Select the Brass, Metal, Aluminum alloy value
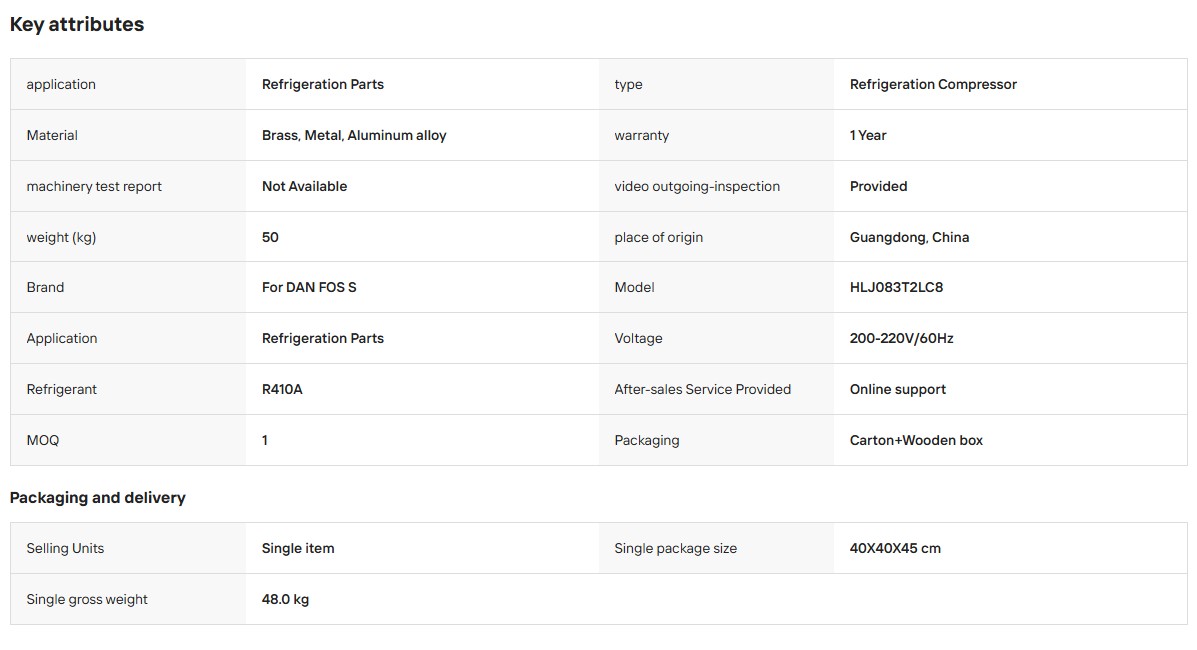 (353, 135)
